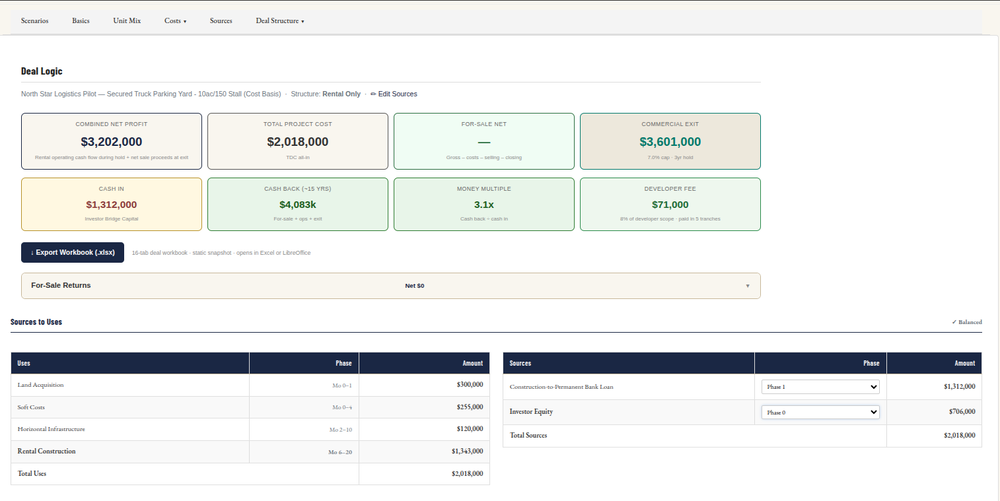Screen dimensions: 1000x501
Task: Click the Edit Sources link
Action: pyautogui.click(x=394, y=94)
